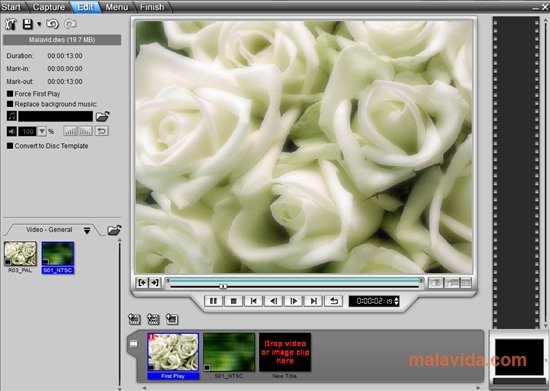Viewport: 550px width, 391px height.
Task: Click the Drop video or image clip placeholder
Action: coord(285,352)
